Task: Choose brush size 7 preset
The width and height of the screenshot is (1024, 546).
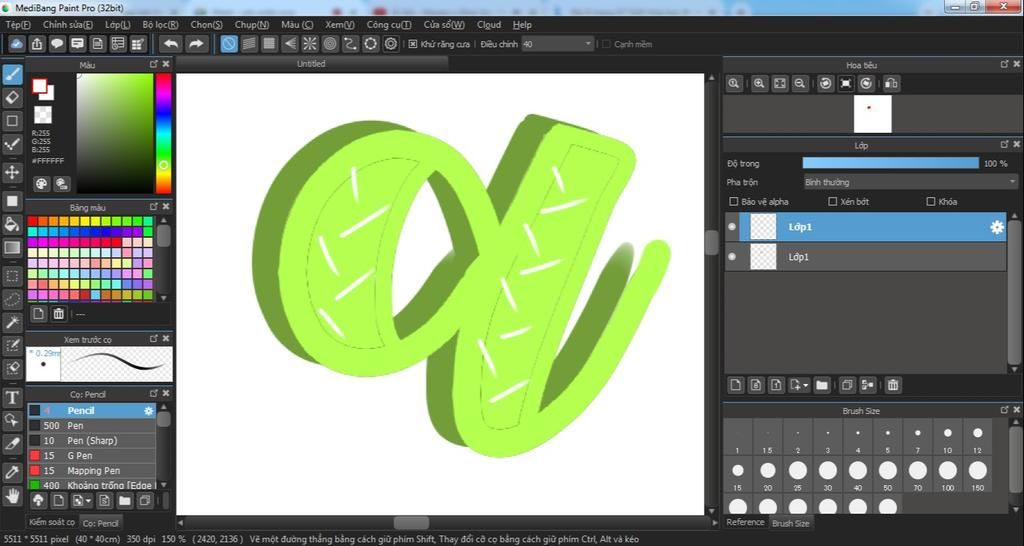Action: click(x=918, y=438)
